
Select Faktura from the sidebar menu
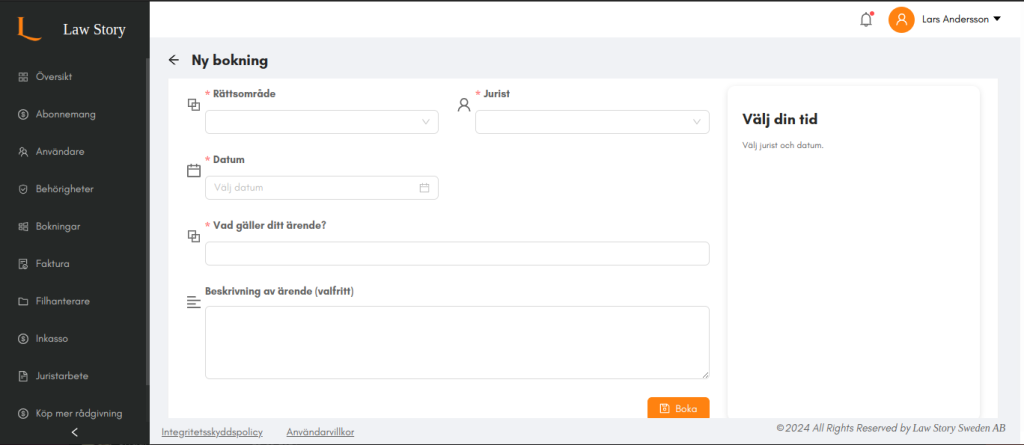coord(44,264)
